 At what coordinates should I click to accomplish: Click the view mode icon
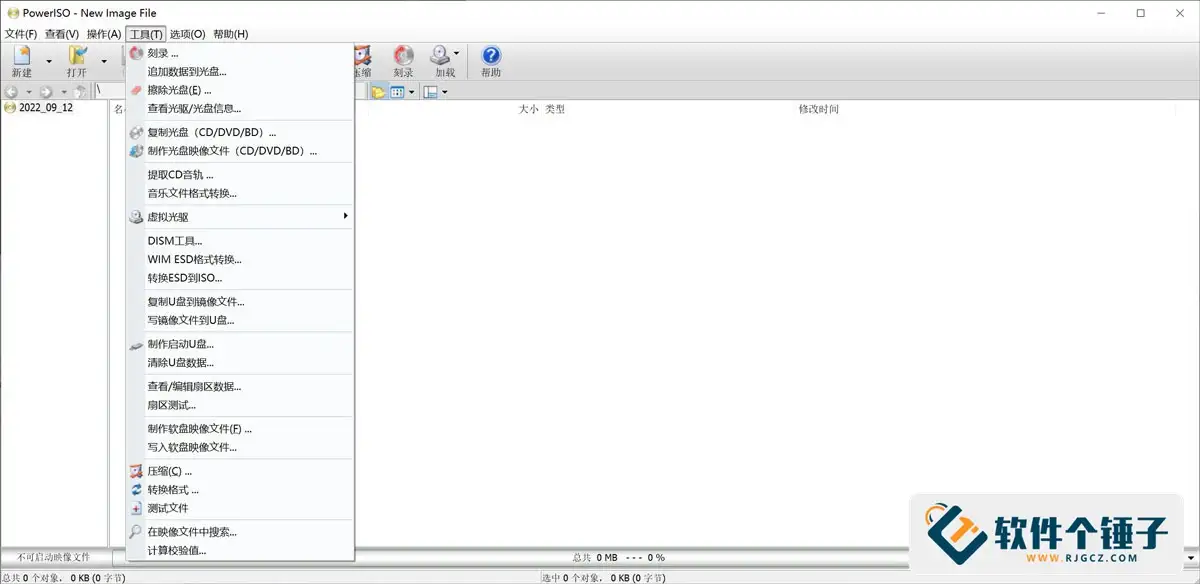pyautogui.click(x=397, y=92)
